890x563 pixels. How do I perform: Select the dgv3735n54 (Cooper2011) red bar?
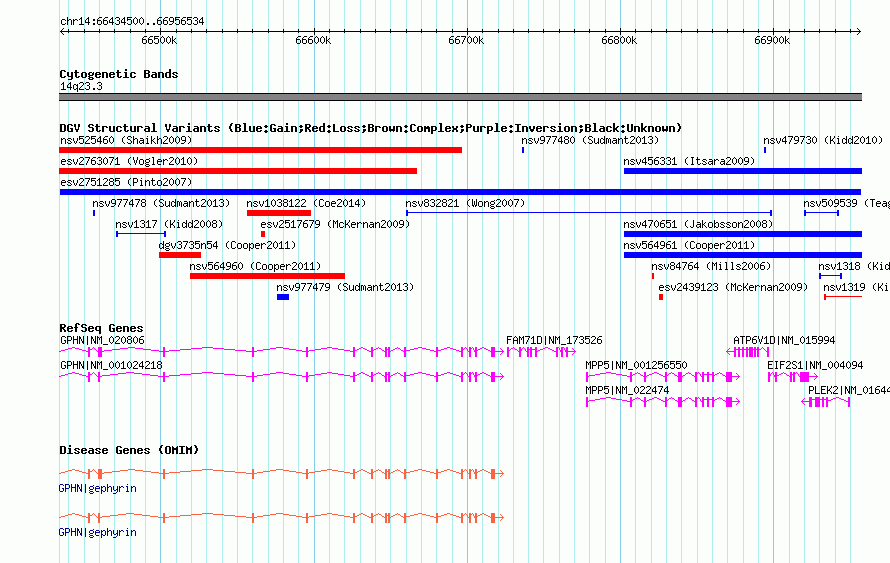click(180, 255)
